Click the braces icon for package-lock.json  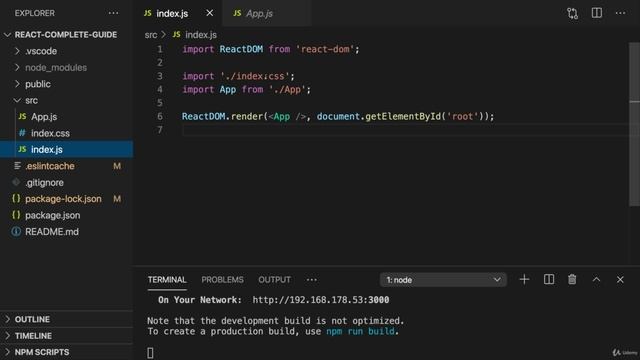coord(16,199)
